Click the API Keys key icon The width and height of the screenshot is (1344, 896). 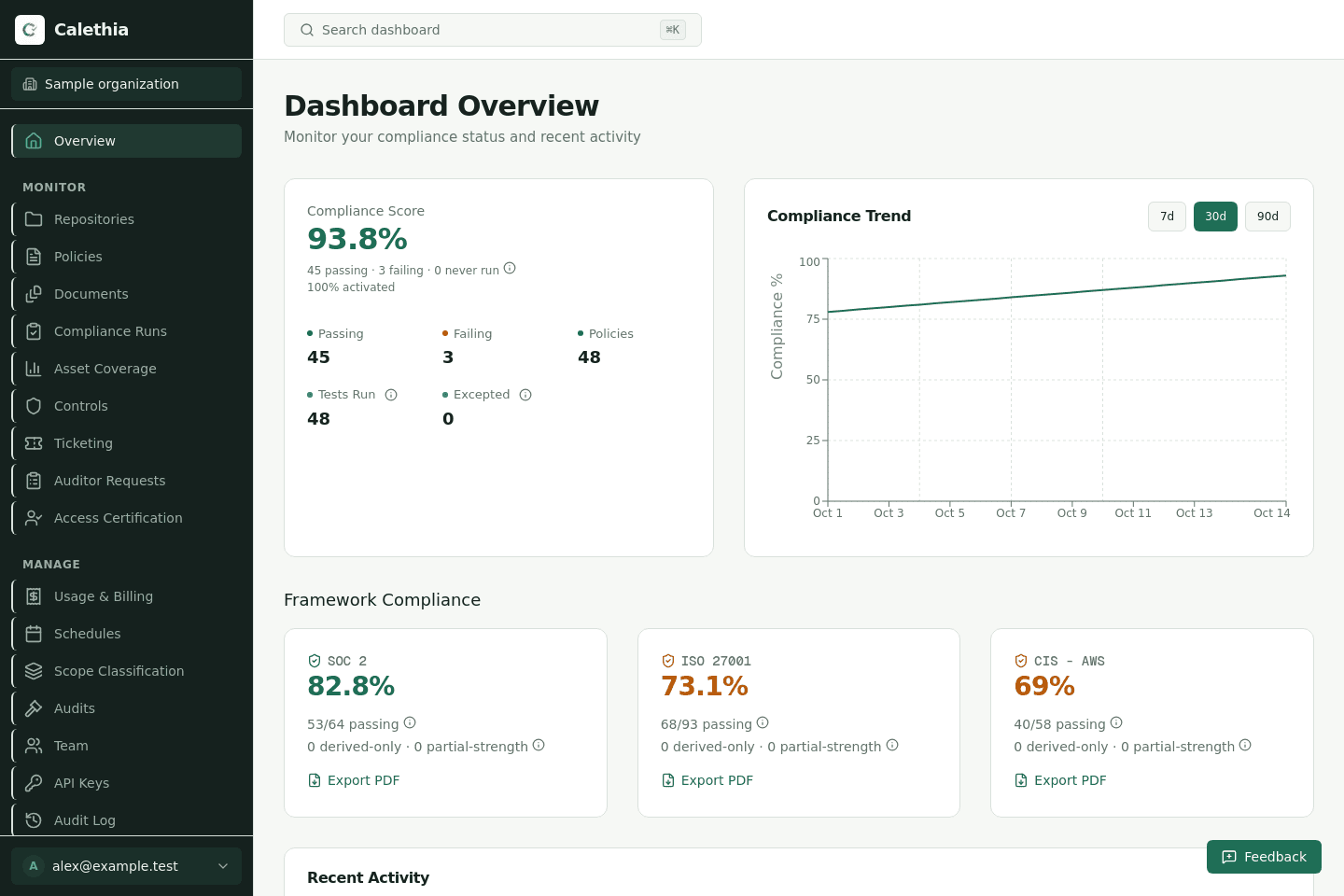34,783
